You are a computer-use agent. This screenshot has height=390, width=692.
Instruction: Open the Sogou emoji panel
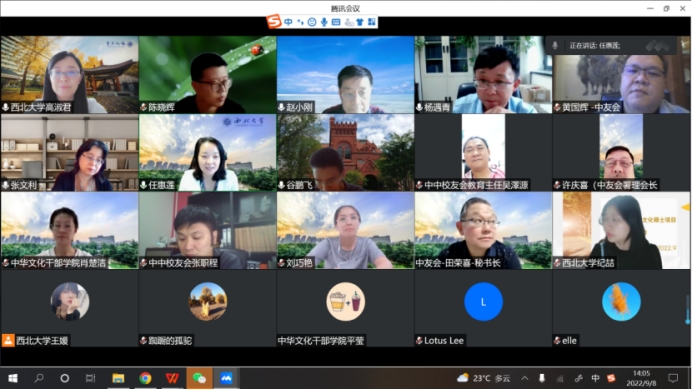click(x=312, y=22)
